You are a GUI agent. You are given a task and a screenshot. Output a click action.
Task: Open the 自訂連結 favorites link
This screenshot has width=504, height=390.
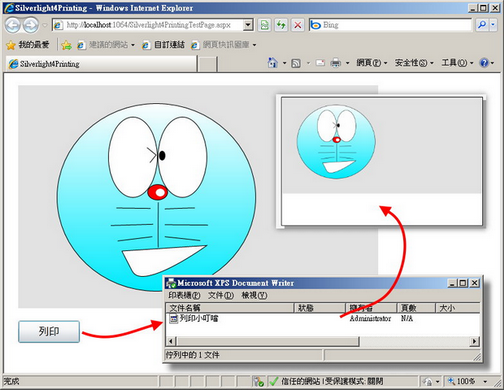tap(163, 45)
